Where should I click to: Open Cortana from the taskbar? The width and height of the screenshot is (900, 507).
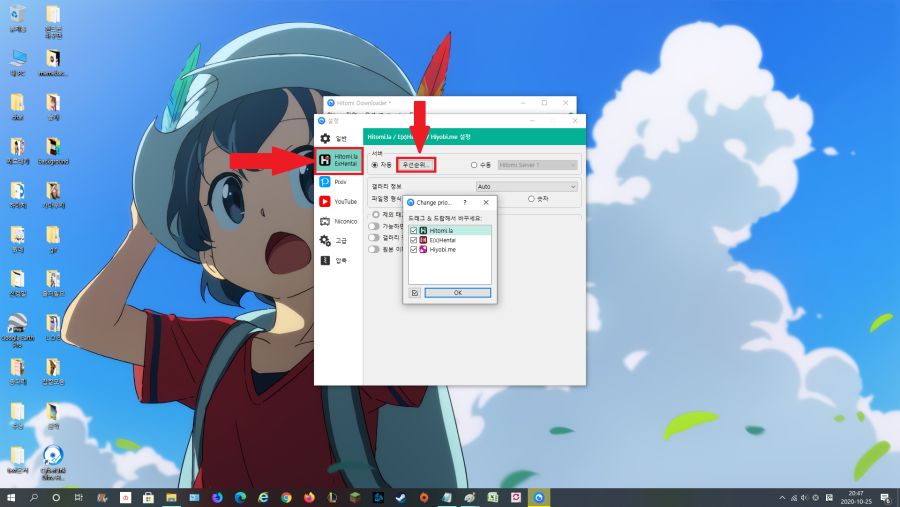point(56,498)
